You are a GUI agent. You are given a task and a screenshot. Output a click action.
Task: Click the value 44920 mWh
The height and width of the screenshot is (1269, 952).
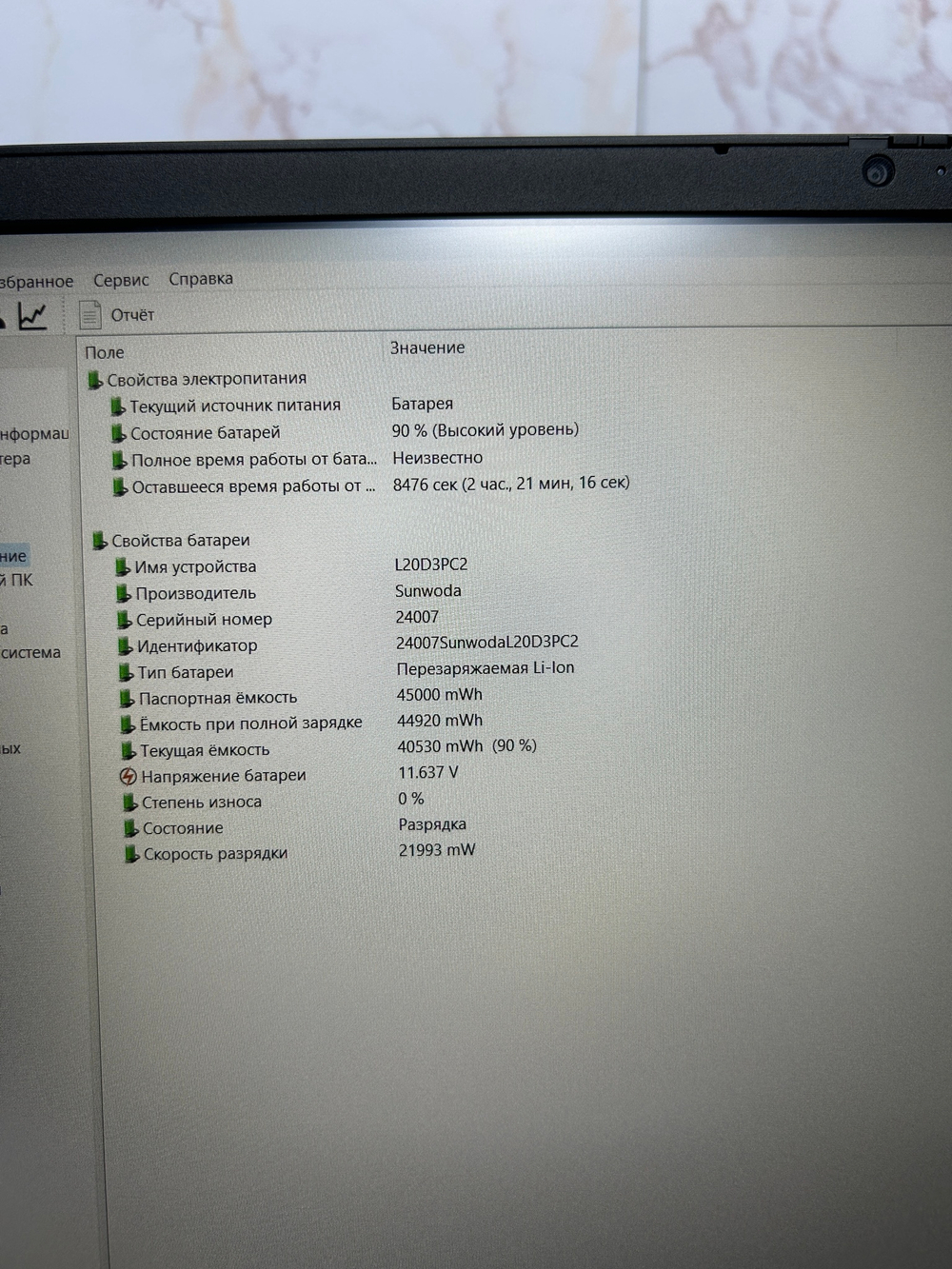[x=440, y=721]
